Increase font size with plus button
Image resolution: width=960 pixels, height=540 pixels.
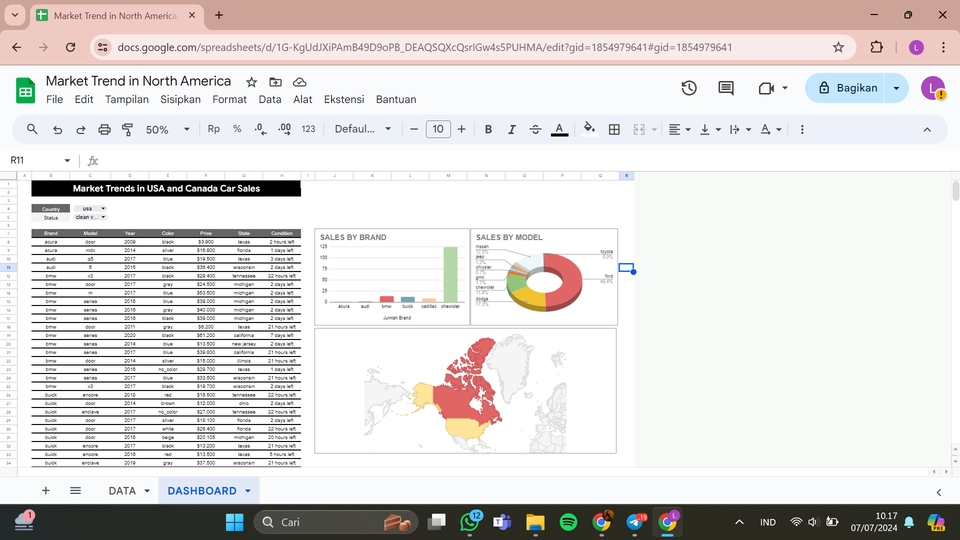(x=462, y=129)
